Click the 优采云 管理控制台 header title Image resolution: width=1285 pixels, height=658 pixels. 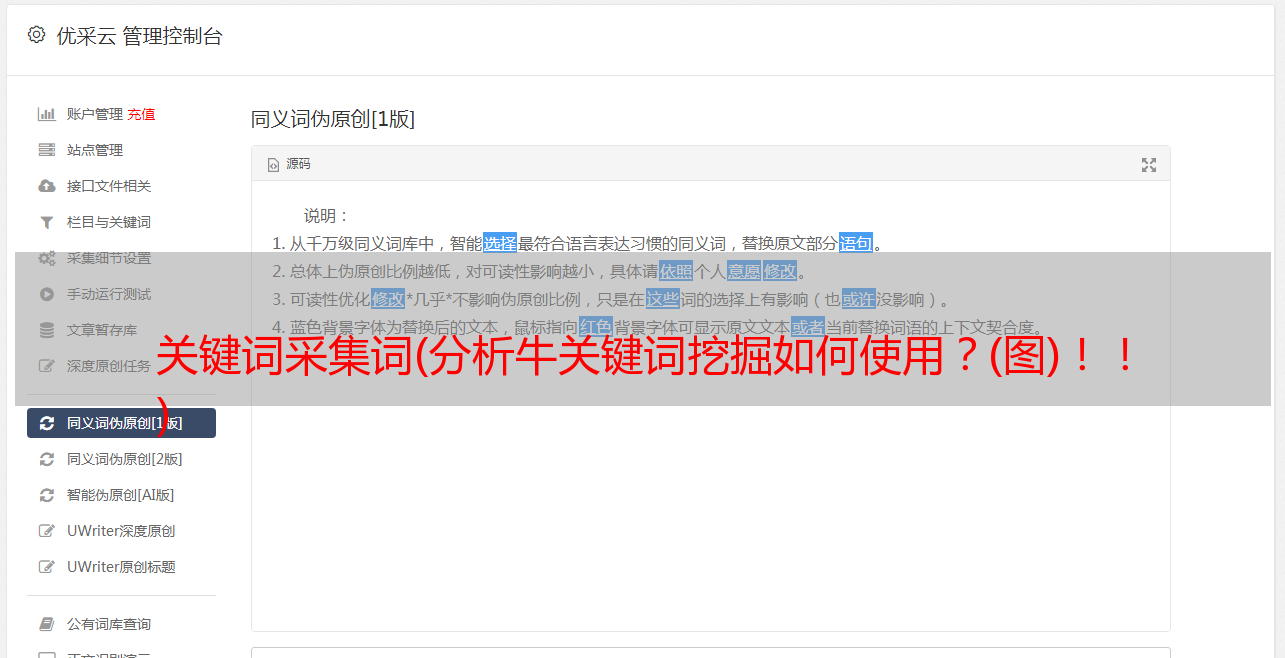[x=139, y=36]
